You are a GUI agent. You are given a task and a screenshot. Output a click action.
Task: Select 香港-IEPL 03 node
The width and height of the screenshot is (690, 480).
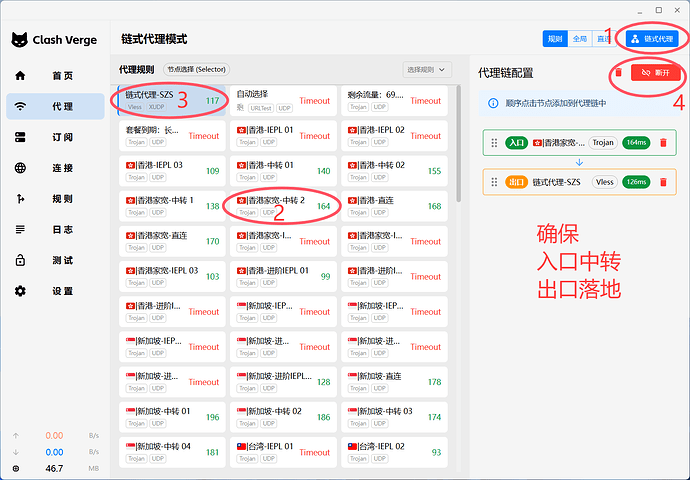tap(172, 171)
